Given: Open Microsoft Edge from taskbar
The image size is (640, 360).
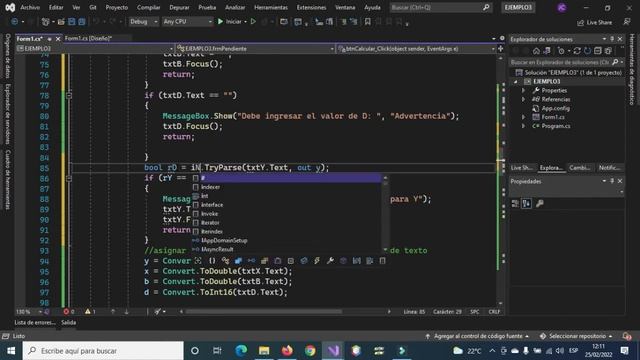Looking at the screenshot, I should click(x=241, y=351).
